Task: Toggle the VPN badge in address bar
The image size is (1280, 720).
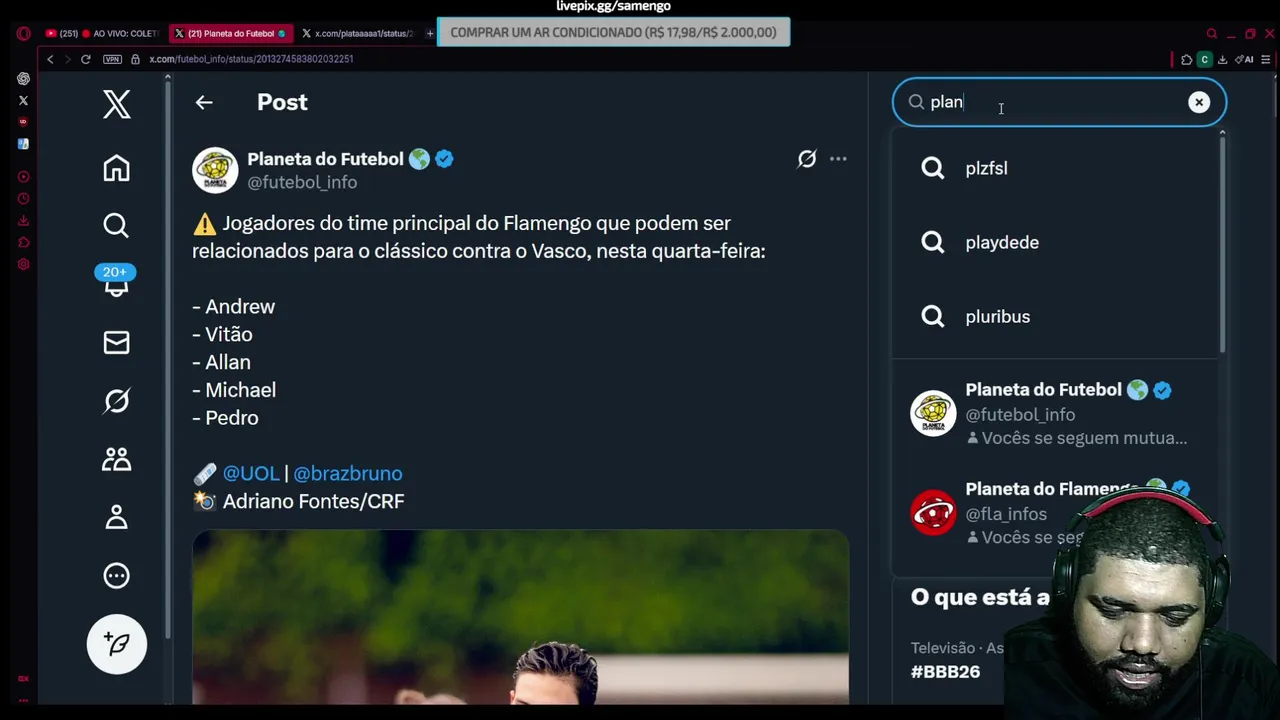Action: tap(112, 59)
